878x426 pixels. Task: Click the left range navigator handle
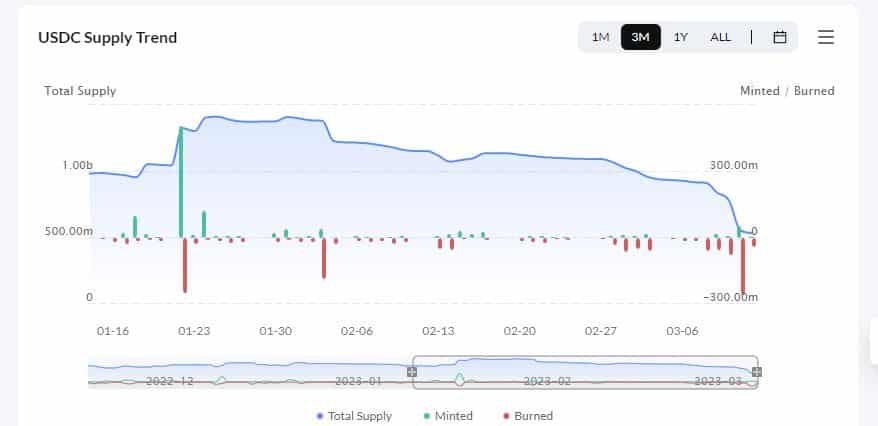(412, 372)
